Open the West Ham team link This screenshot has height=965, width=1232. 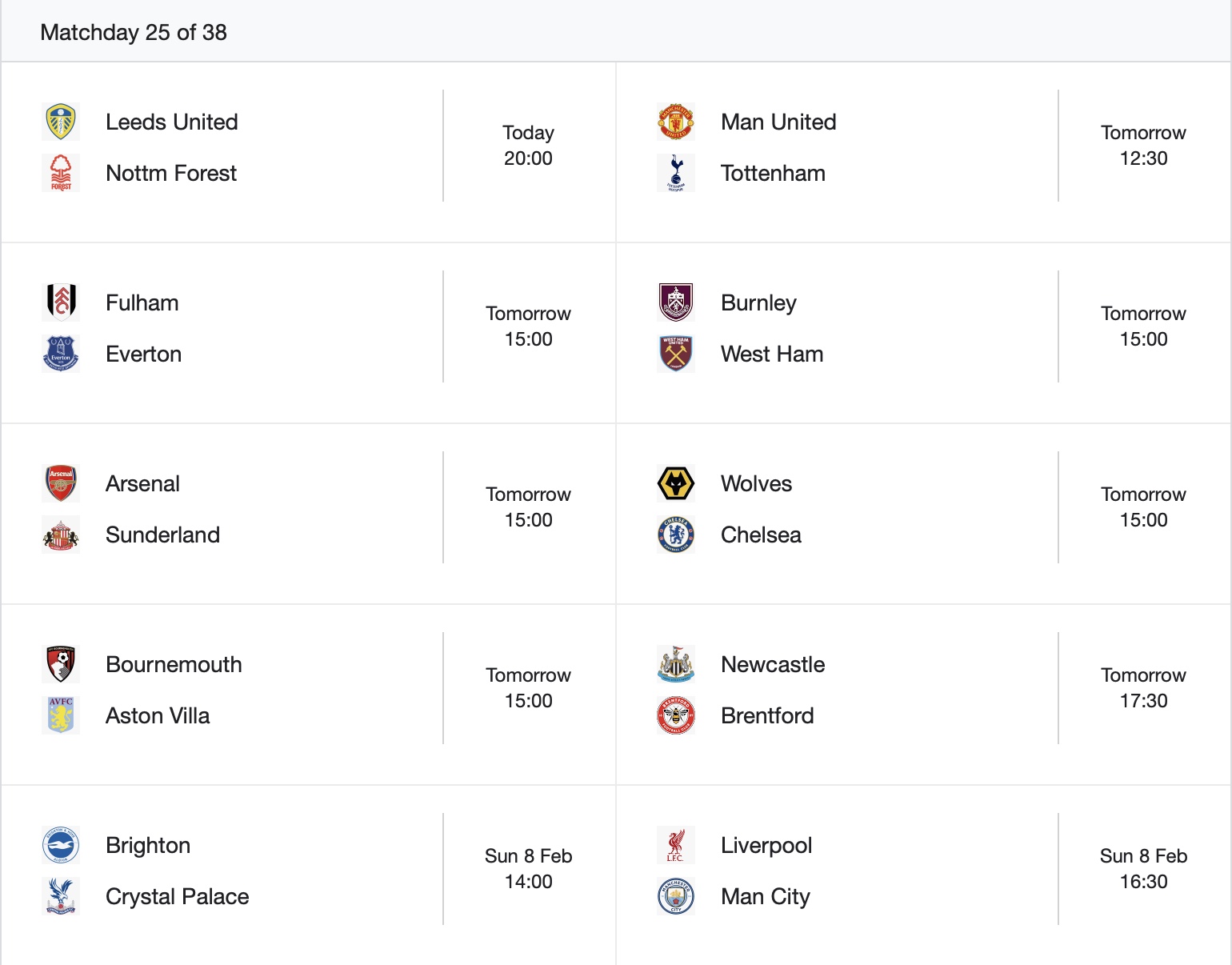point(771,354)
